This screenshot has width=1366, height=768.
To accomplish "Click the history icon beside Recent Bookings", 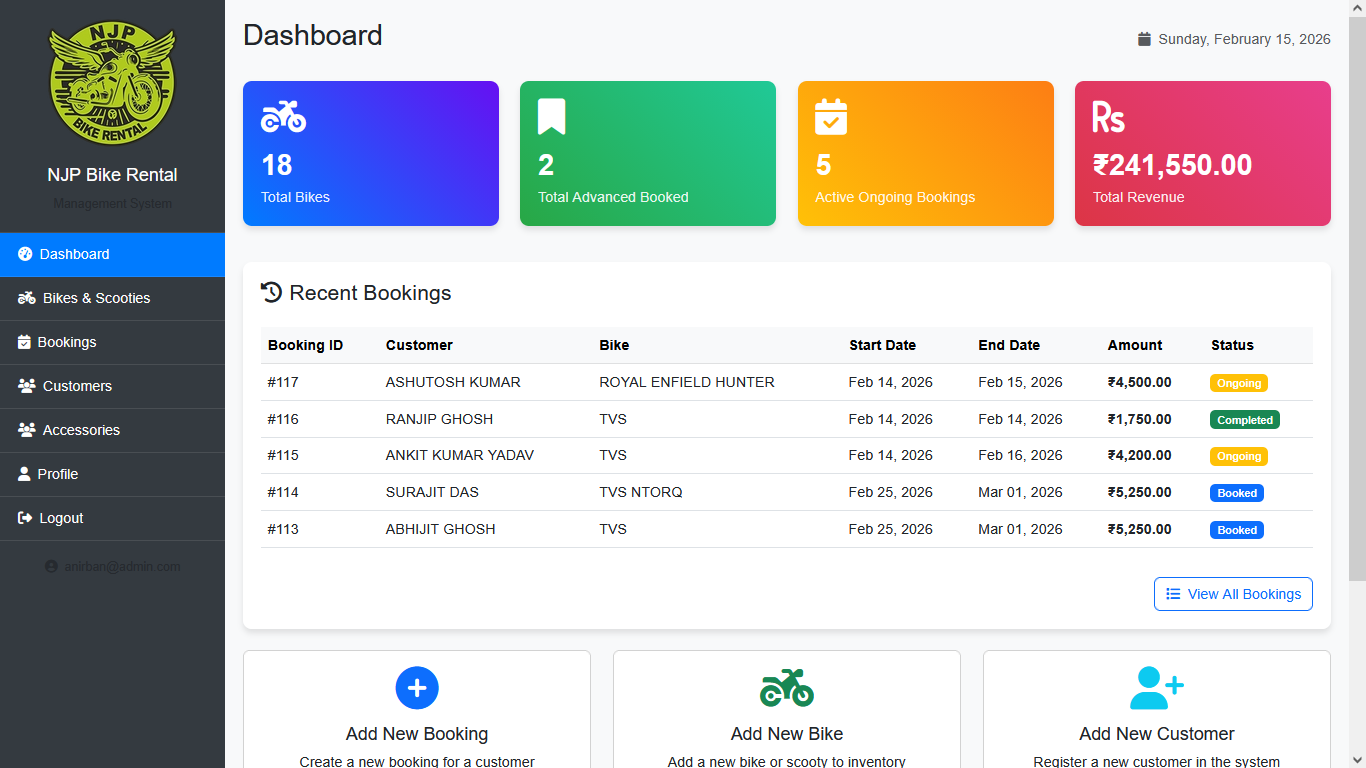I will 271,292.
